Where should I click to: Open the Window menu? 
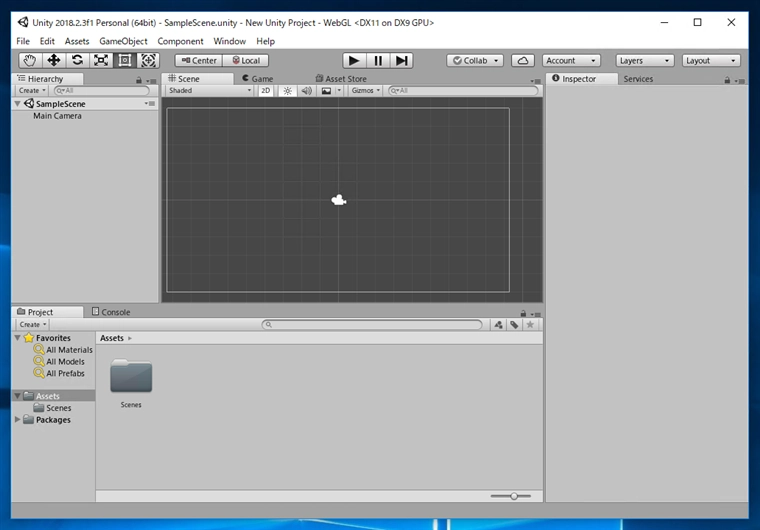230,41
